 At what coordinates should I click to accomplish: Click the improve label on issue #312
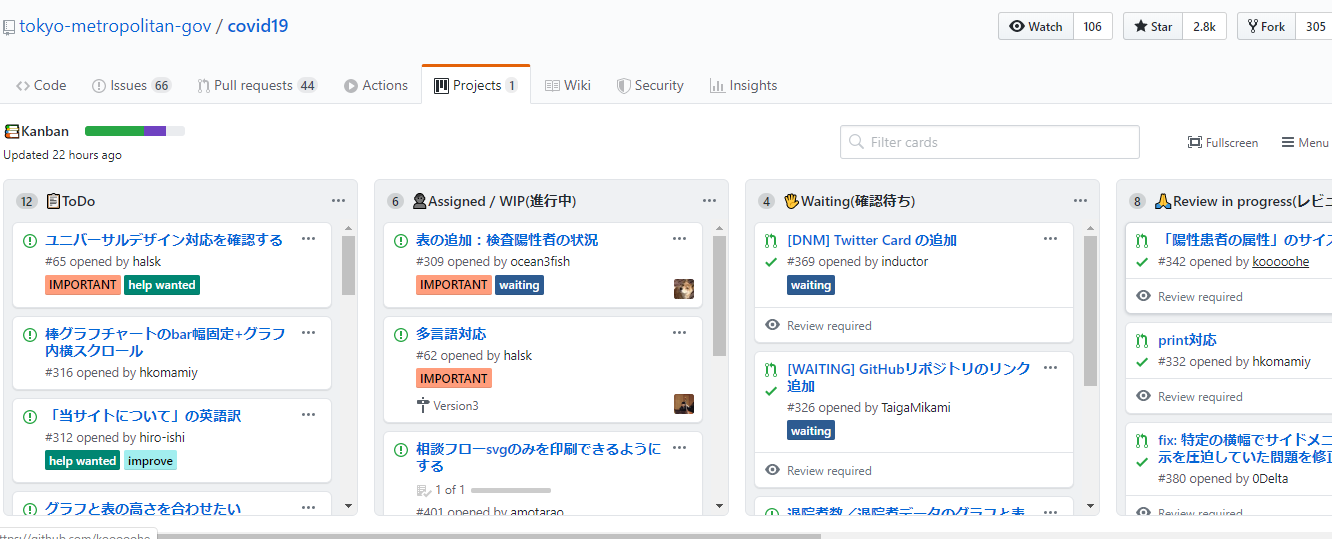click(x=150, y=461)
